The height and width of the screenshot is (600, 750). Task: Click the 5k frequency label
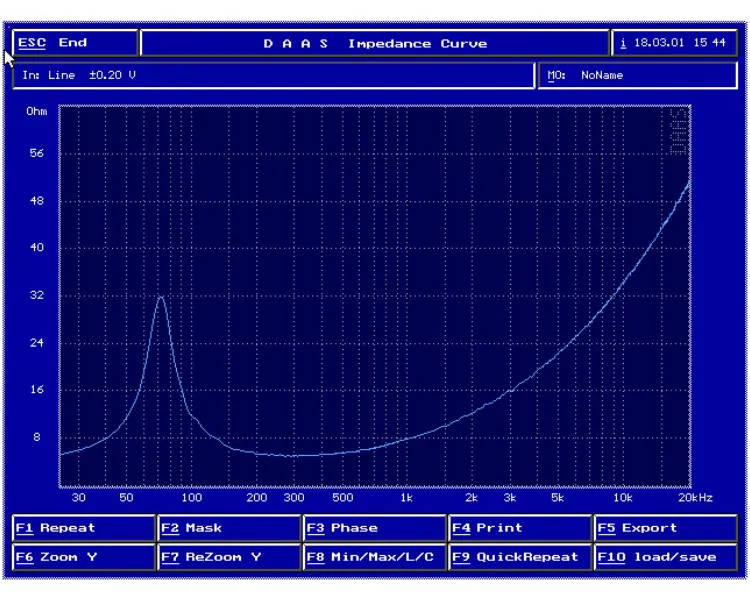[558, 498]
